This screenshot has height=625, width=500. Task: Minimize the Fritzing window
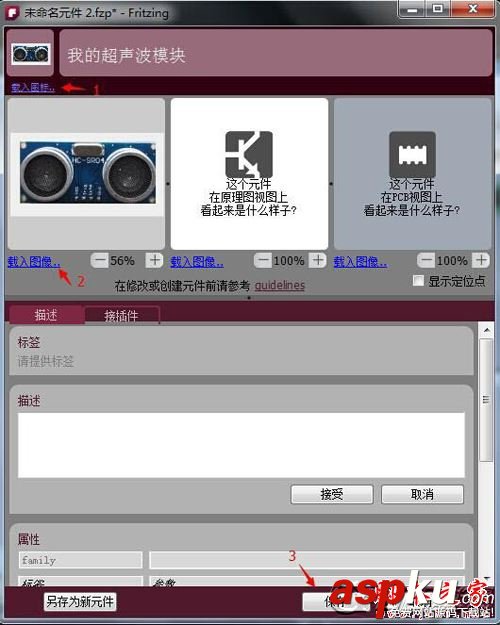[412, 9]
